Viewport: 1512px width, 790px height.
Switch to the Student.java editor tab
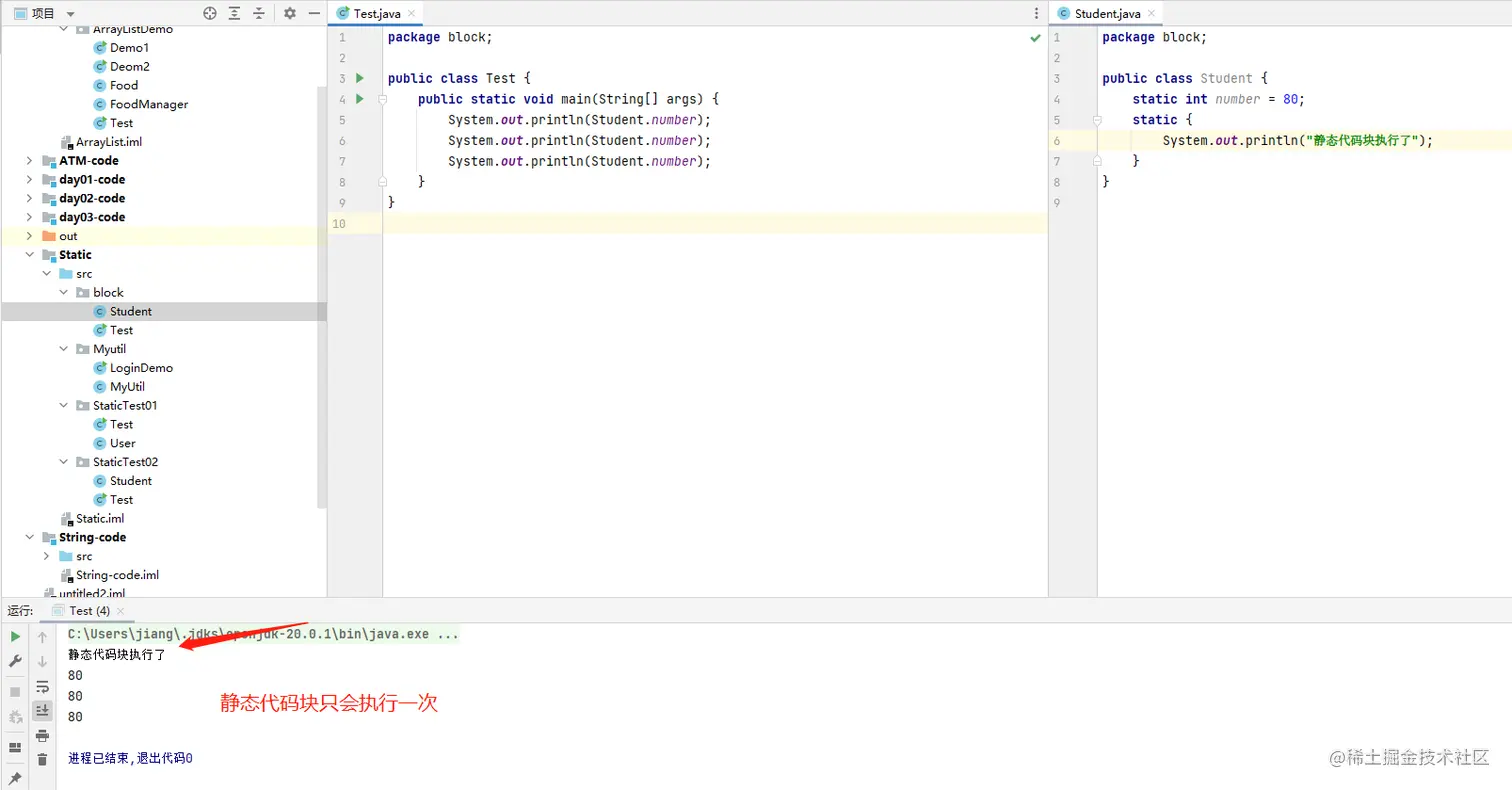1107,13
